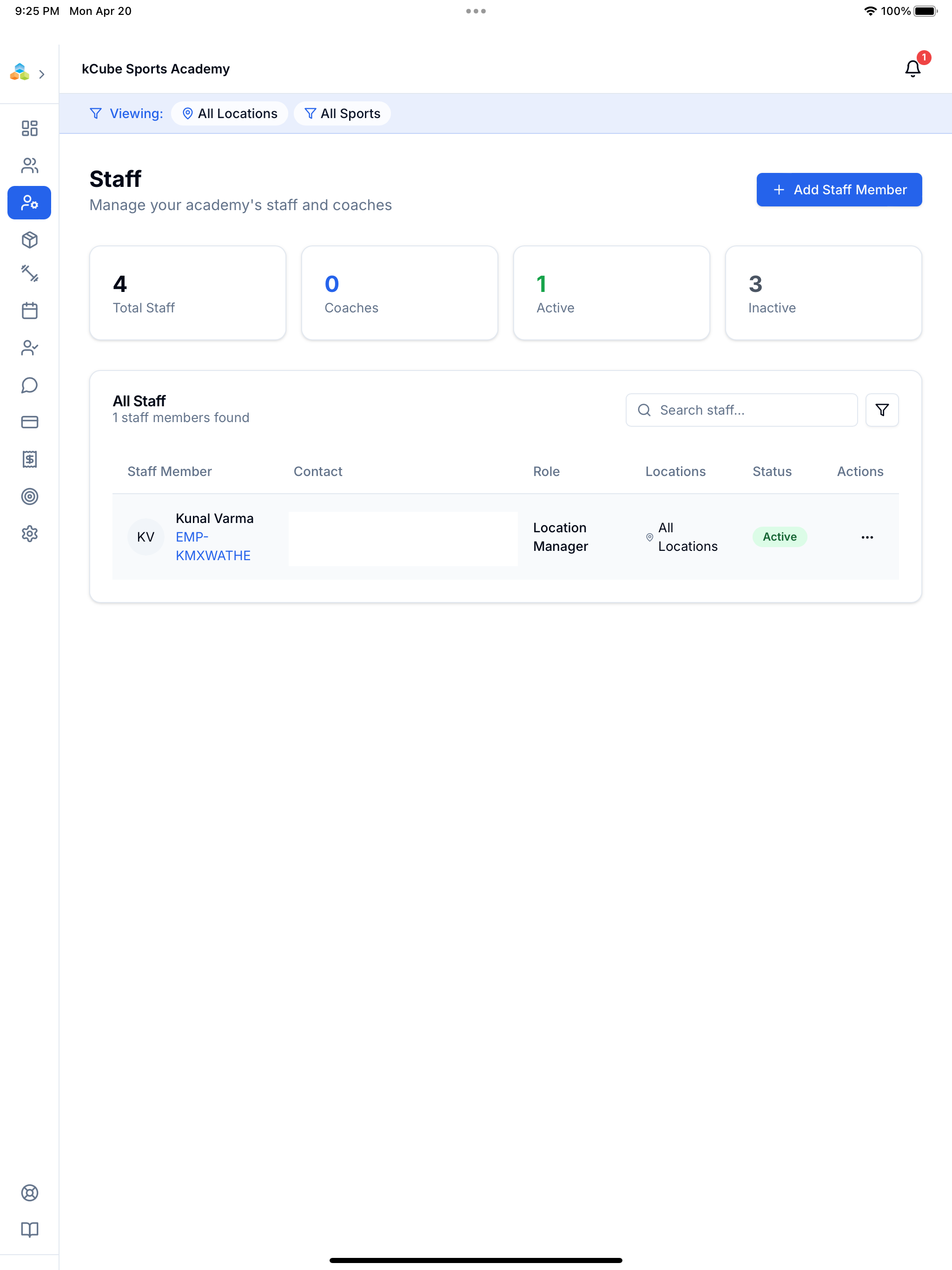Open the calendar sidebar icon
This screenshot has width=952, height=1270.
pos(29,311)
